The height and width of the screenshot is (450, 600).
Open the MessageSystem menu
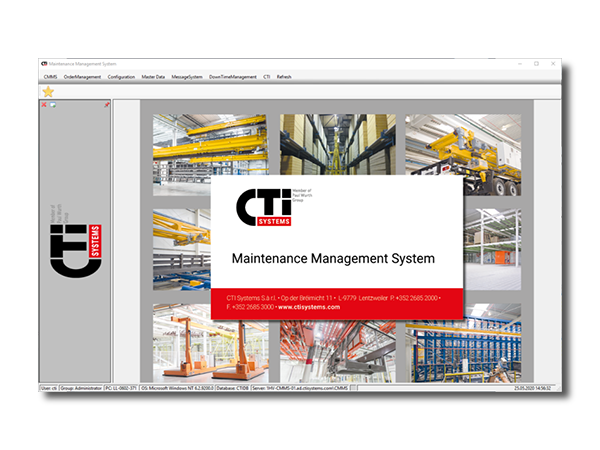187,77
